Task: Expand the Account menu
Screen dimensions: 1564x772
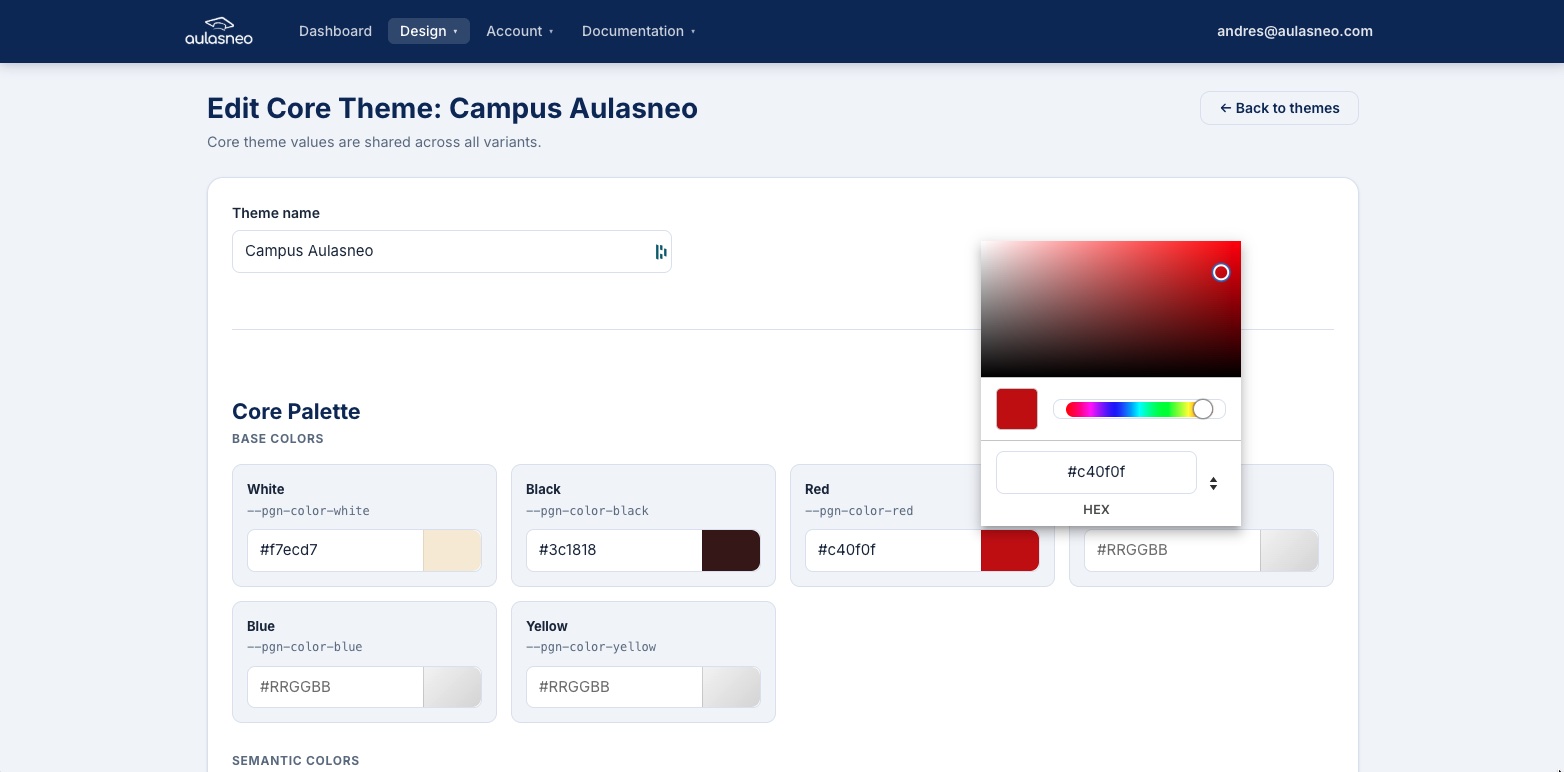Action: click(519, 31)
